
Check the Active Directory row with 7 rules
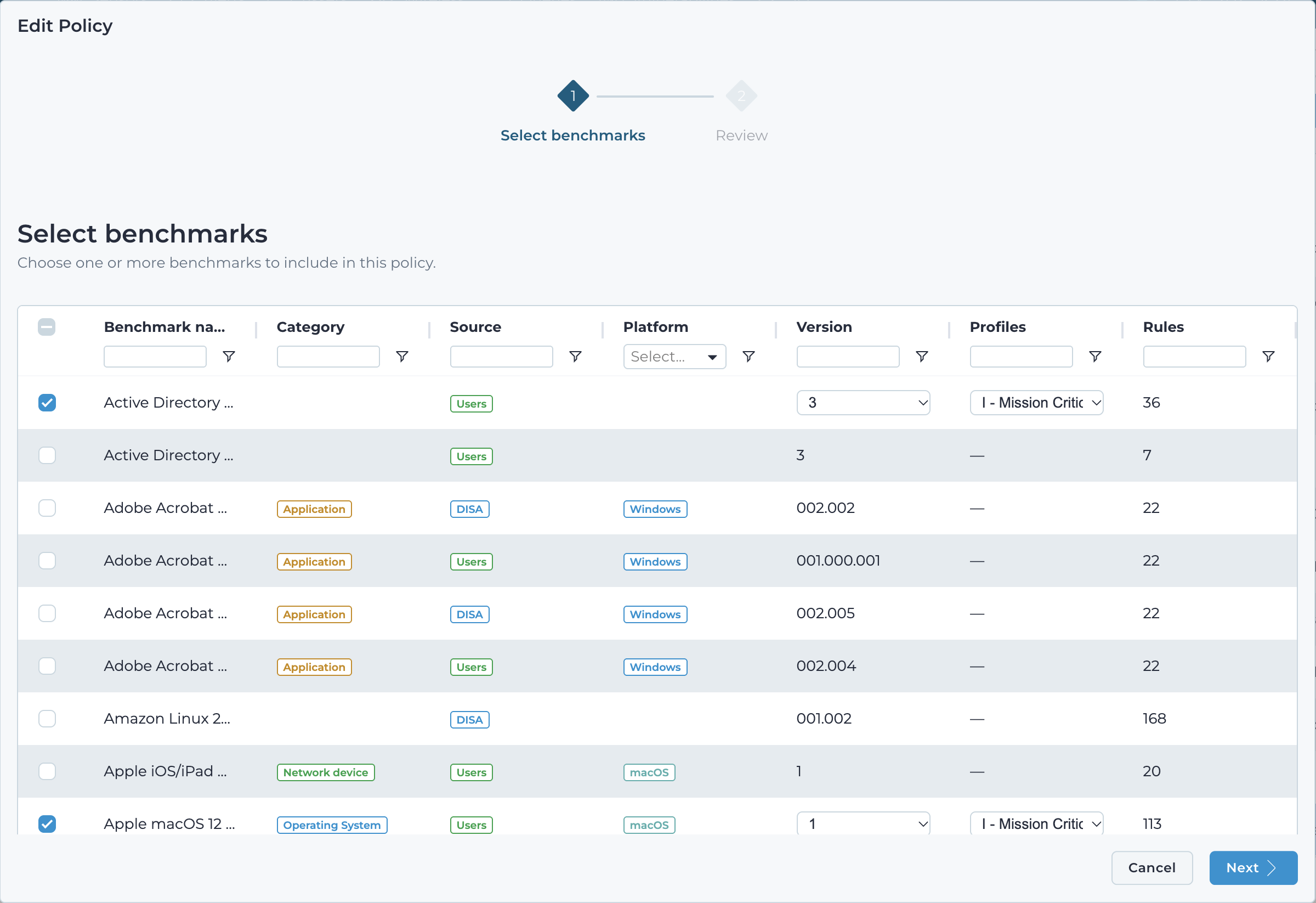click(47, 455)
